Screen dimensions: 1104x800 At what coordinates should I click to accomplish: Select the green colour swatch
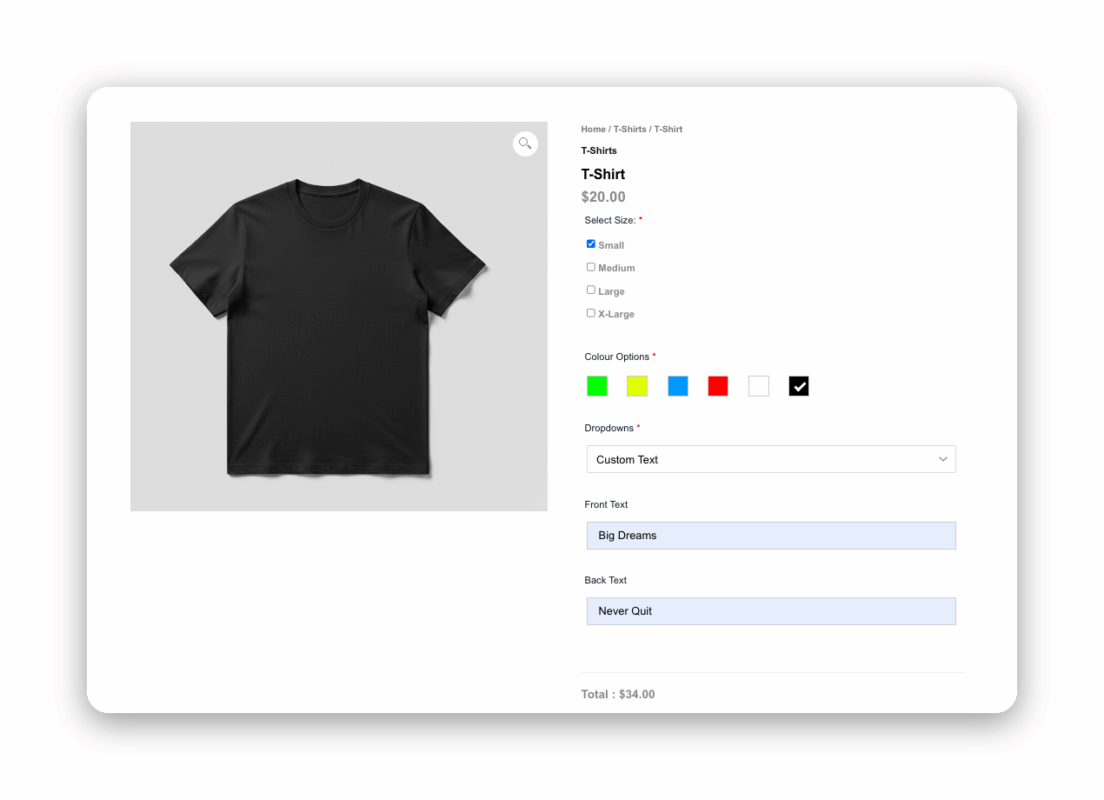tap(597, 386)
